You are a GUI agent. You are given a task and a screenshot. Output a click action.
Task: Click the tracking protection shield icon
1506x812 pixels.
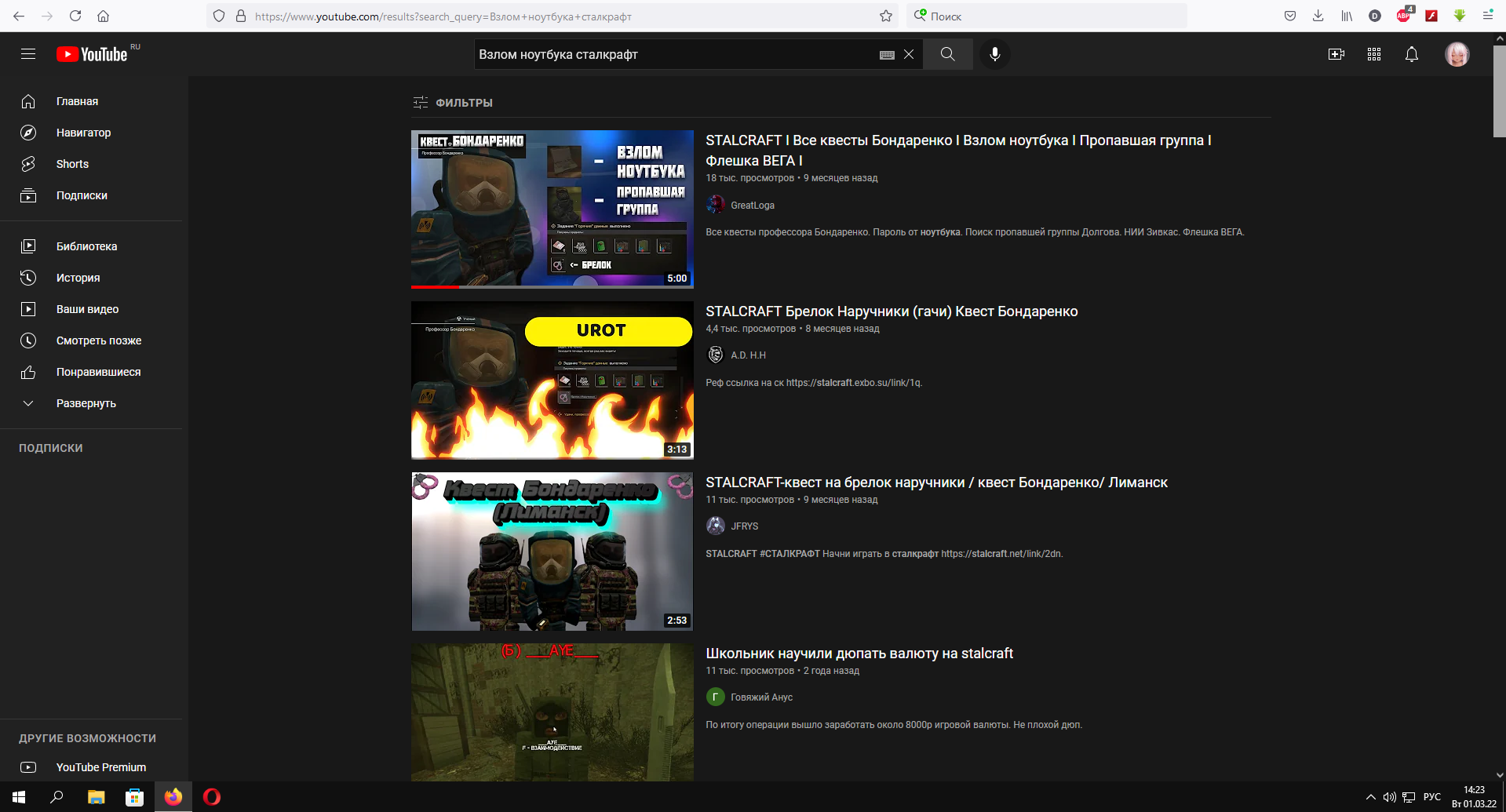tap(219, 16)
